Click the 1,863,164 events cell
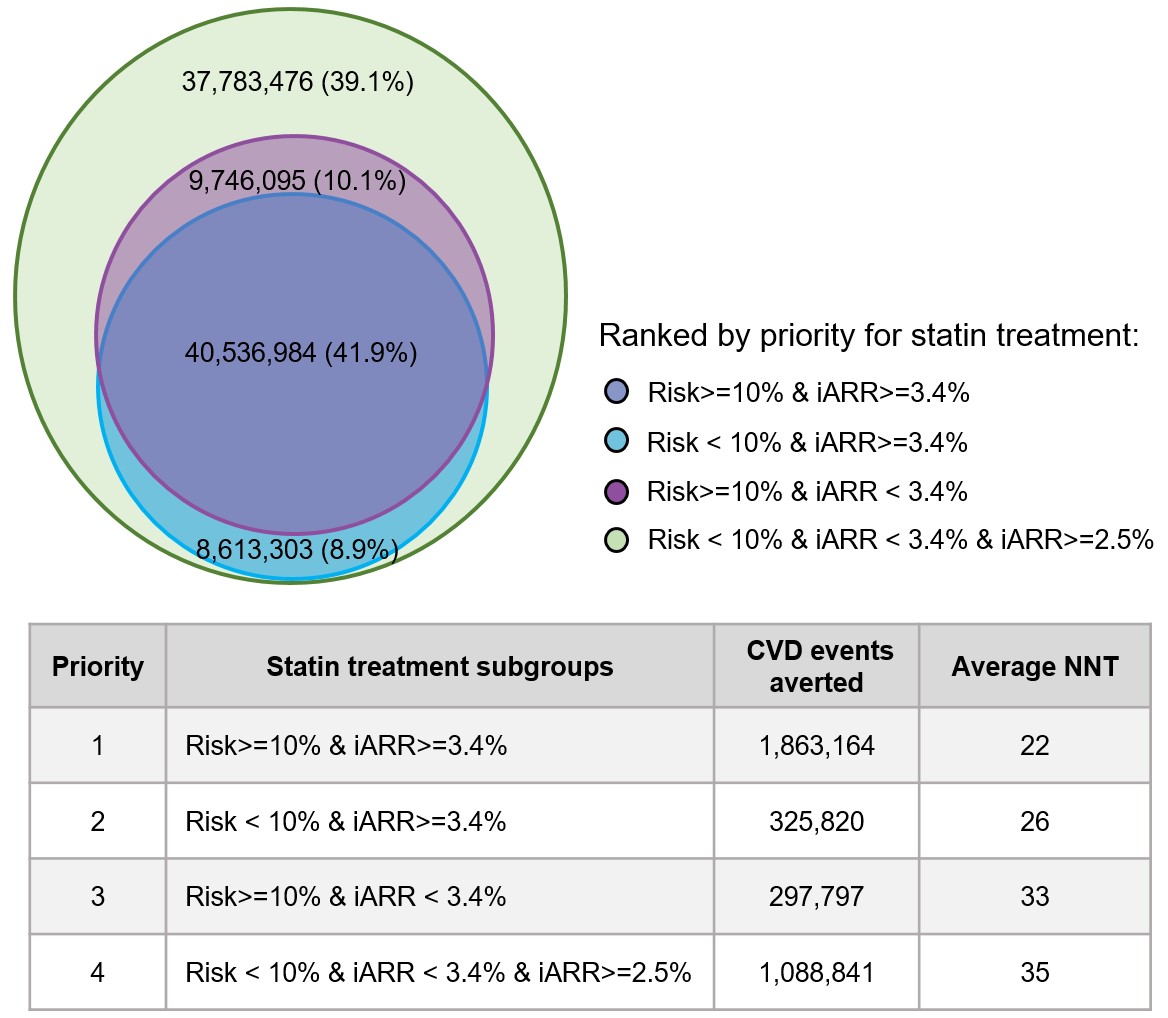Screen dimensions: 1168x1018 click(x=819, y=745)
